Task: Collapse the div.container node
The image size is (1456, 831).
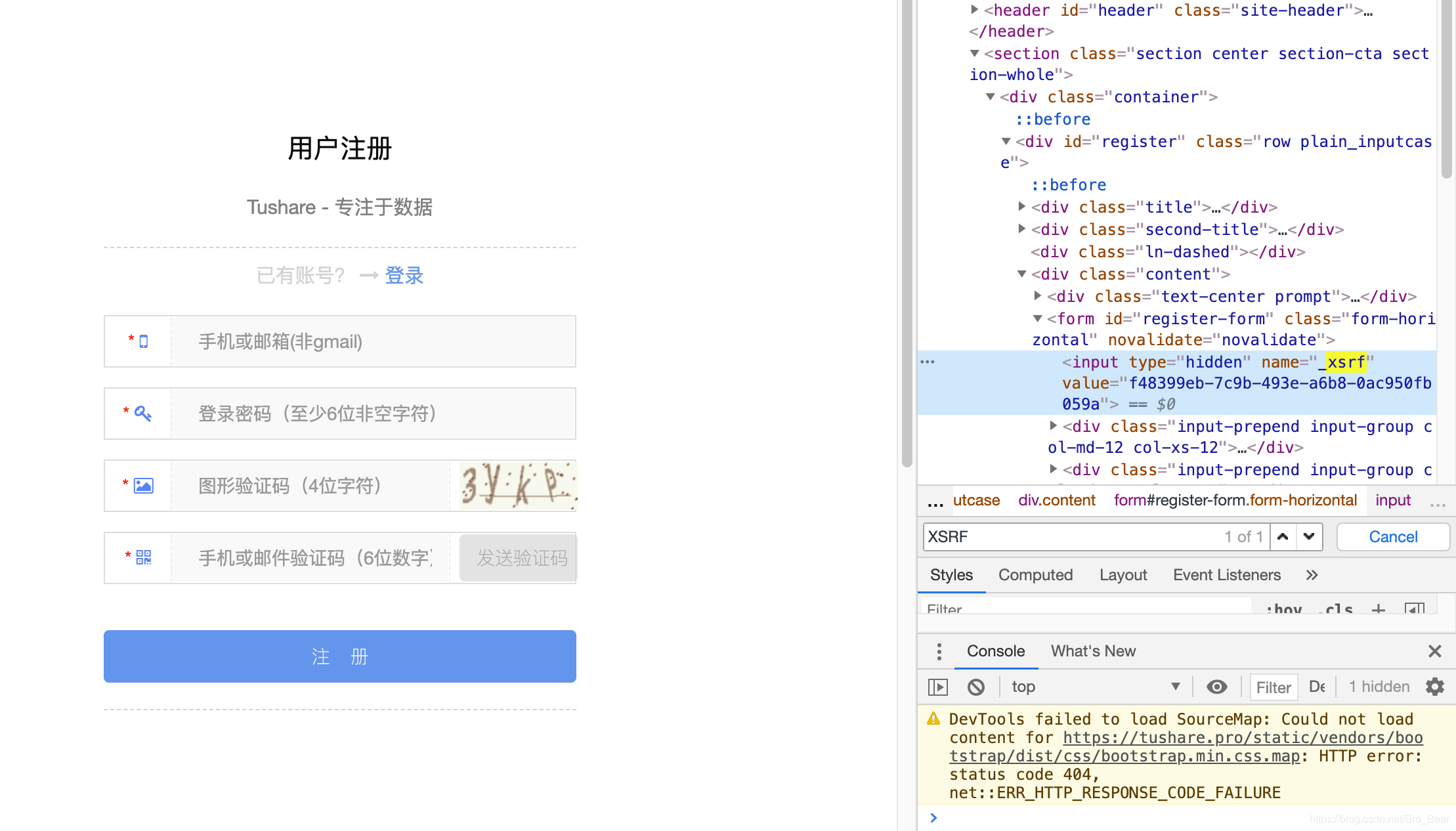Action: point(991,96)
